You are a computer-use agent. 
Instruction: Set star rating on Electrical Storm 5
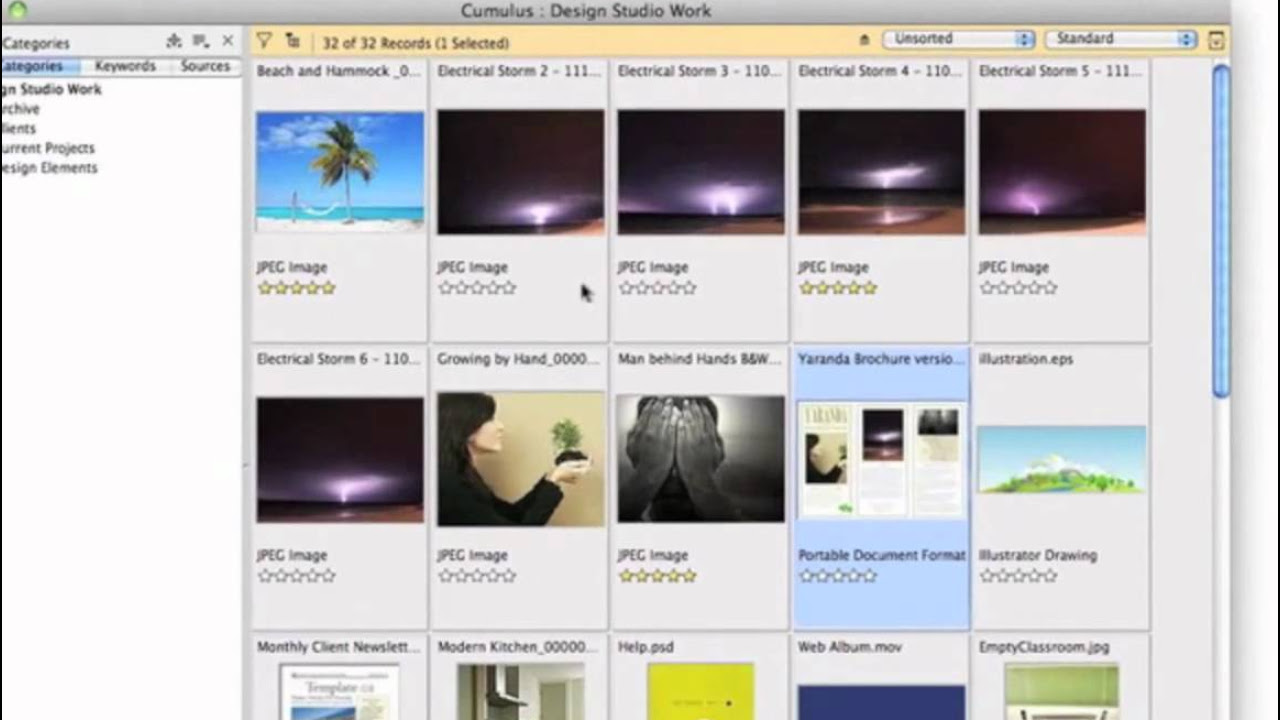[1019, 288]
